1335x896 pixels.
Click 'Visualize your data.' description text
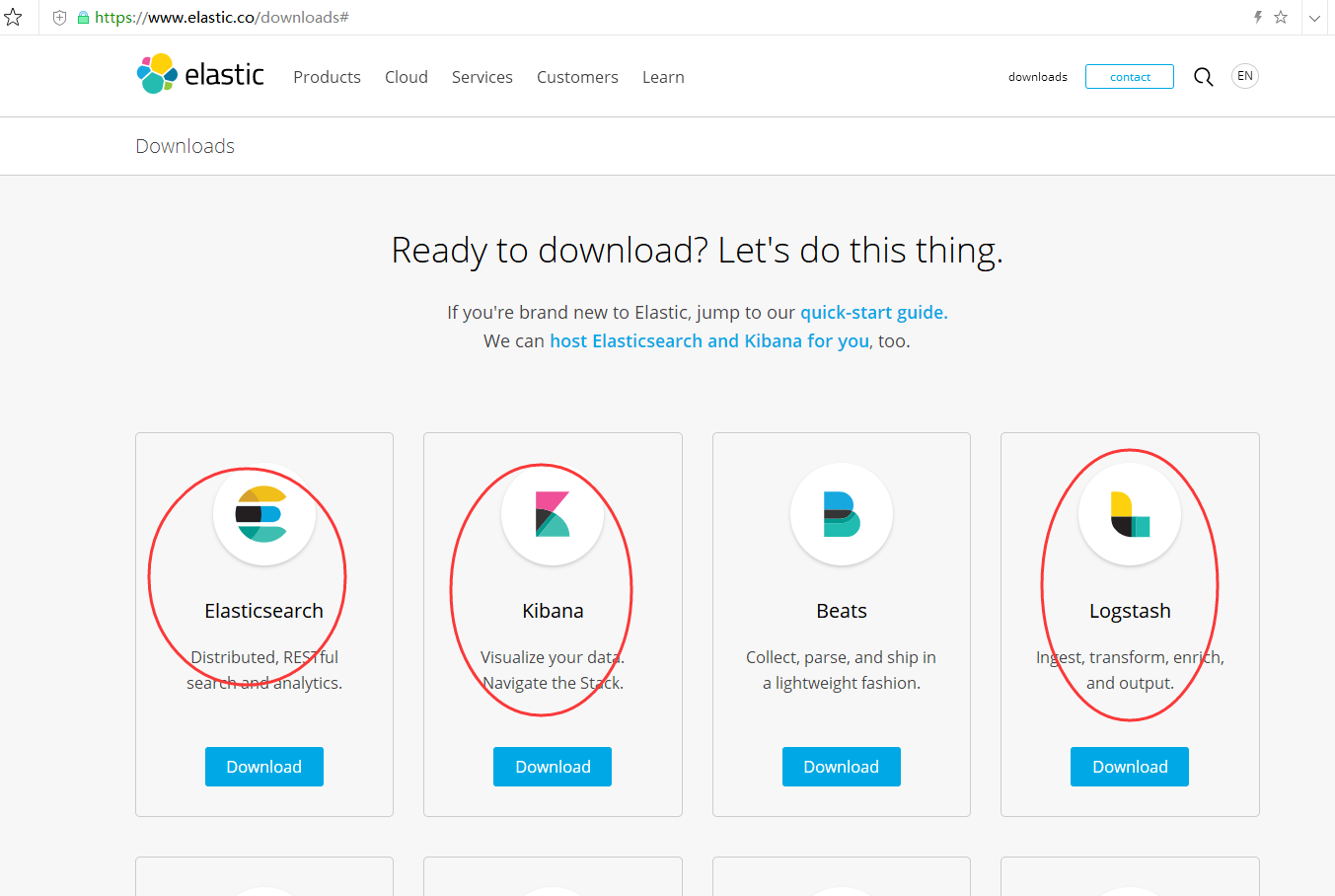pyautogui.click(x=553, y=657)
